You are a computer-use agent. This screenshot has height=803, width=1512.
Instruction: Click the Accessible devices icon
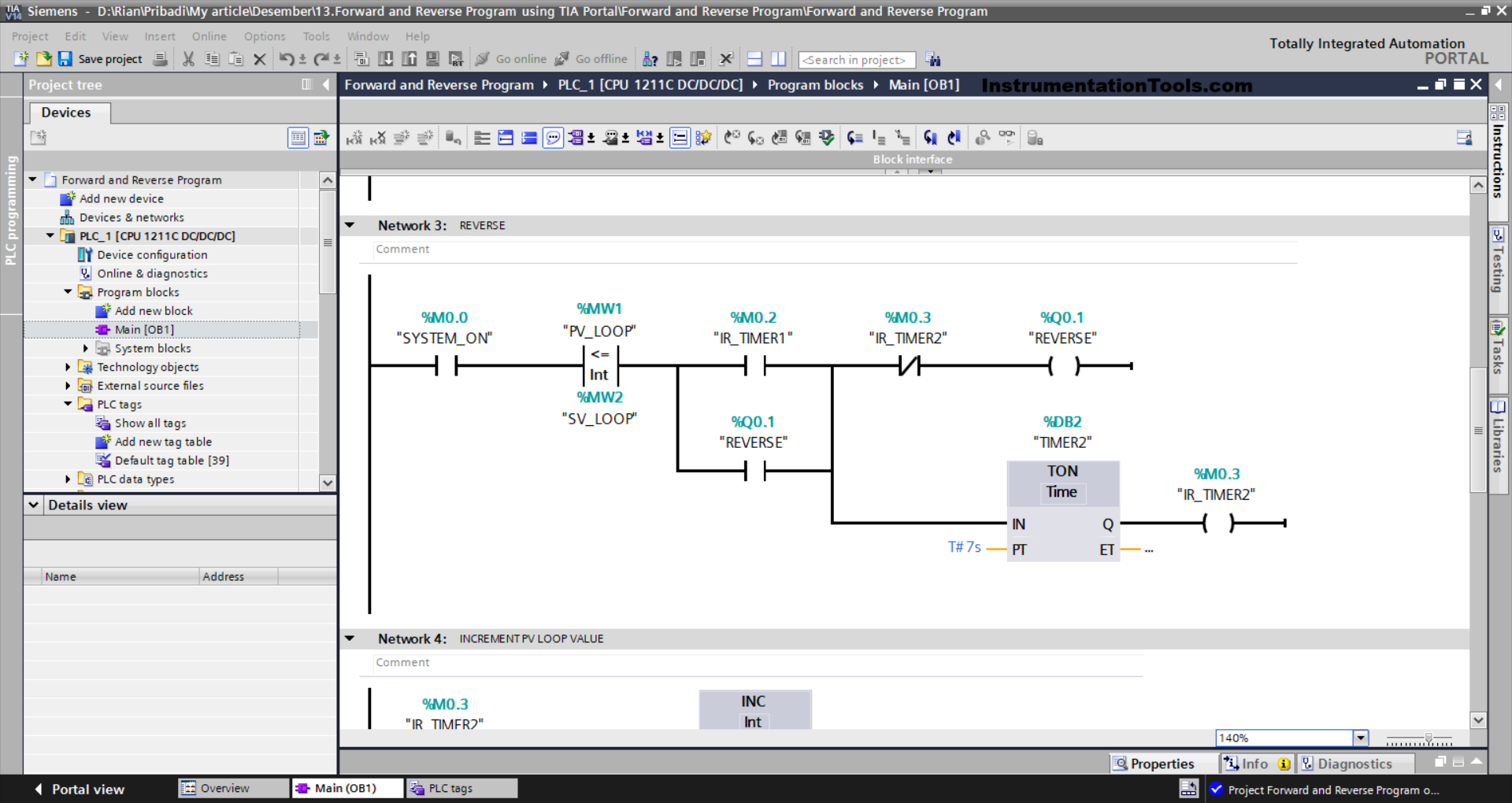tap(650, 59)
